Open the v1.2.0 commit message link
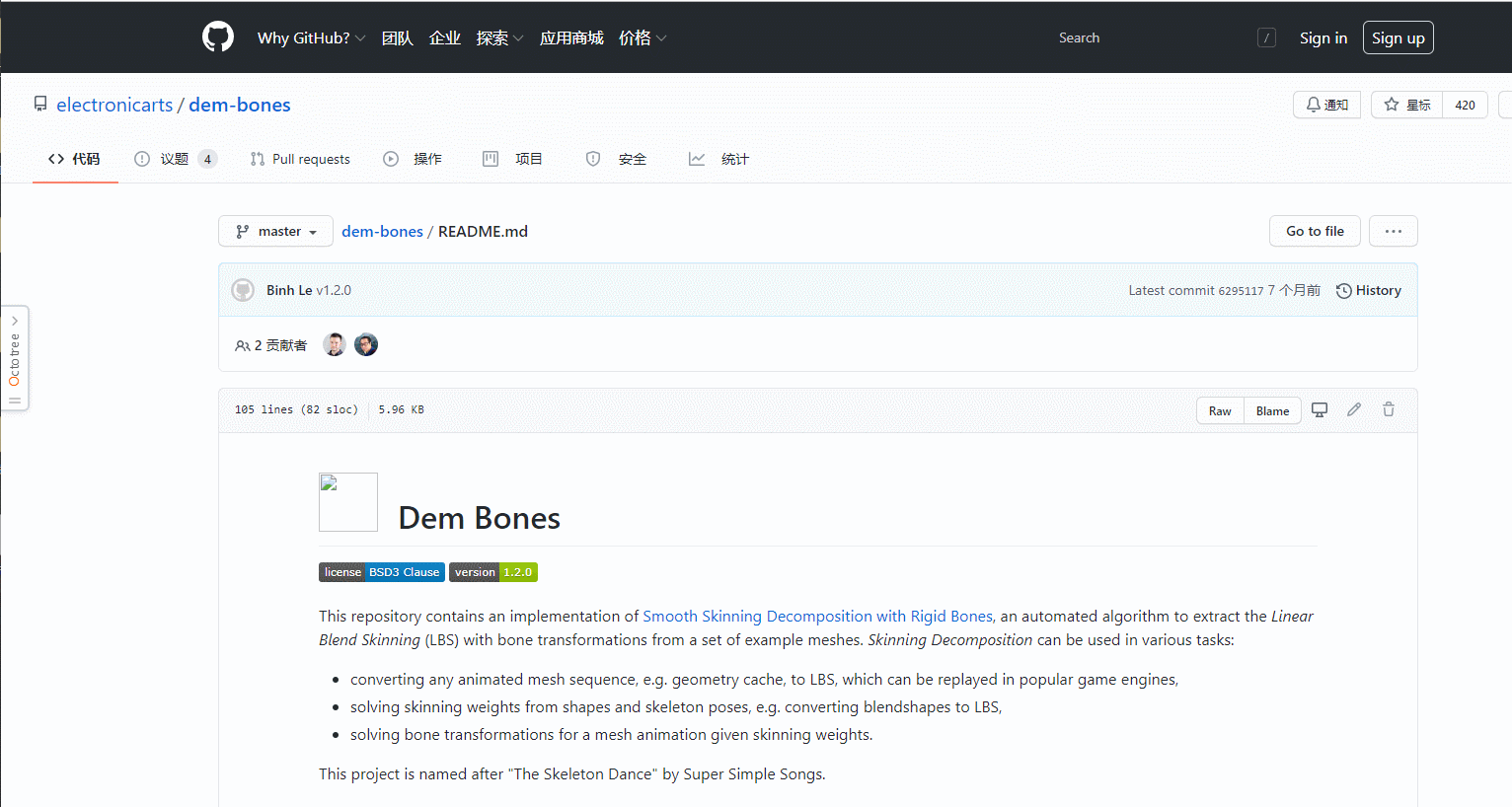Viewport: 1512px width, 807px height. pos(334,290)
